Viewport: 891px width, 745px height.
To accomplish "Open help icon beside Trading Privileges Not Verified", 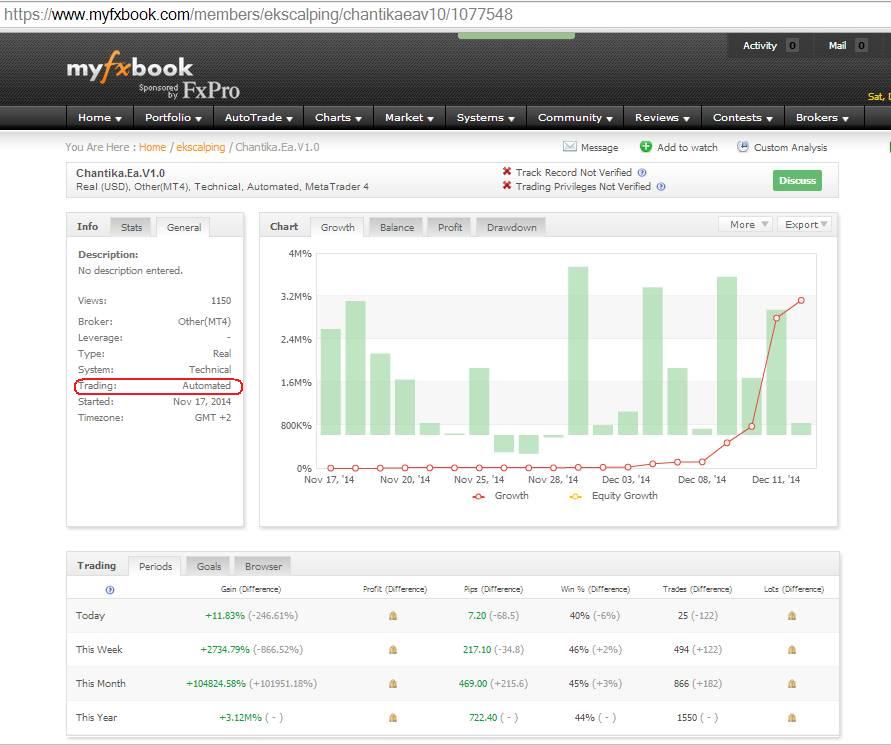I will pyautogui.click(x=661, y=186).
